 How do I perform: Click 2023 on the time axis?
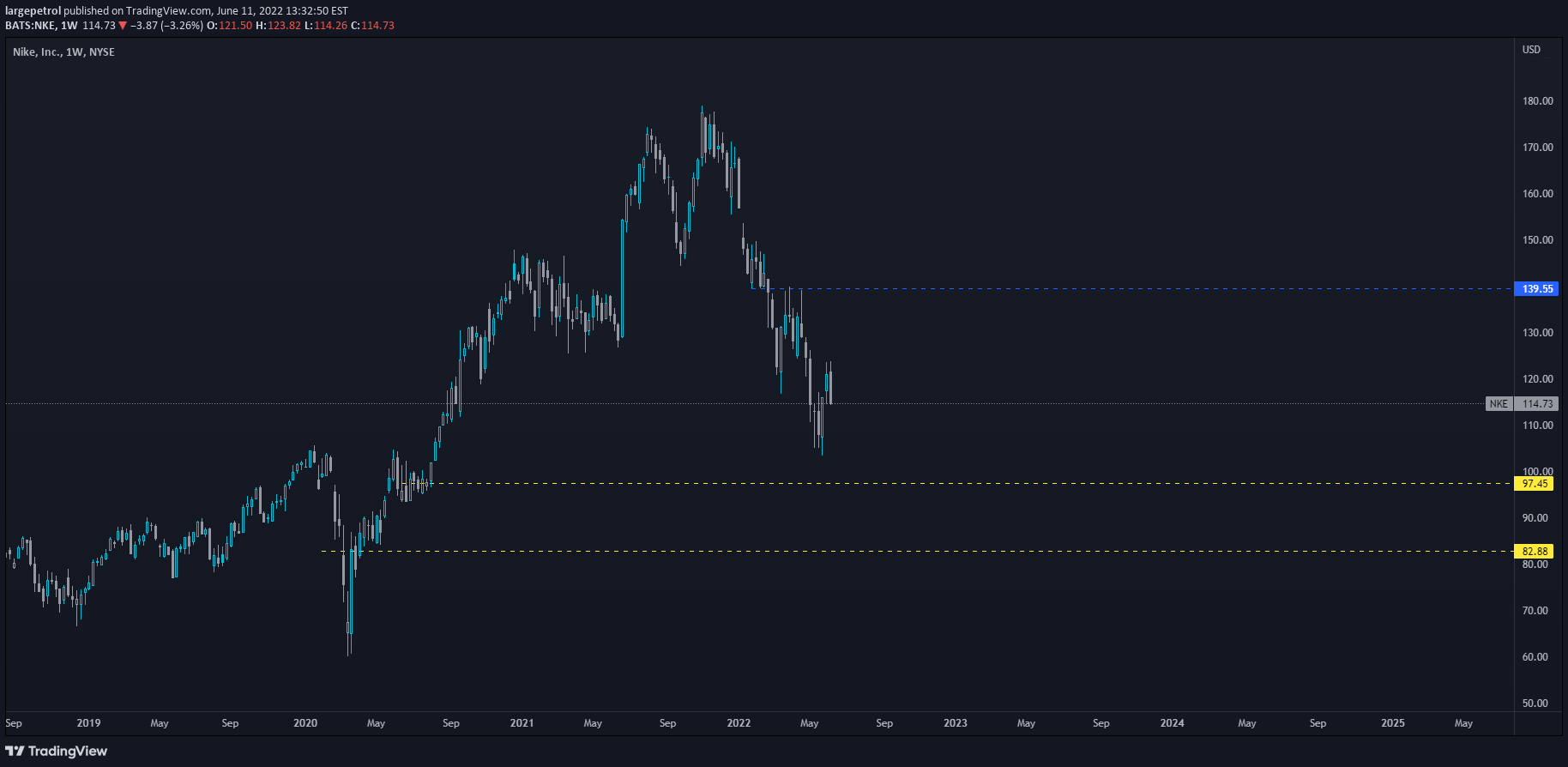(x=956, y=723)
